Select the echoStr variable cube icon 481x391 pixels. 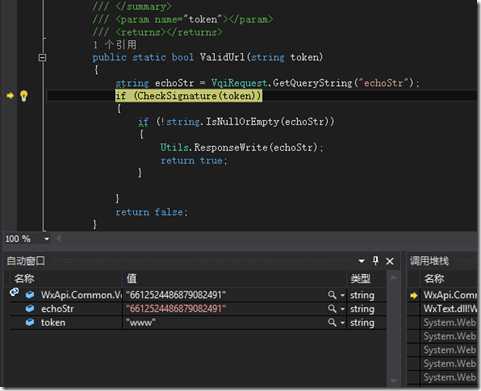[x=30, y=309]
